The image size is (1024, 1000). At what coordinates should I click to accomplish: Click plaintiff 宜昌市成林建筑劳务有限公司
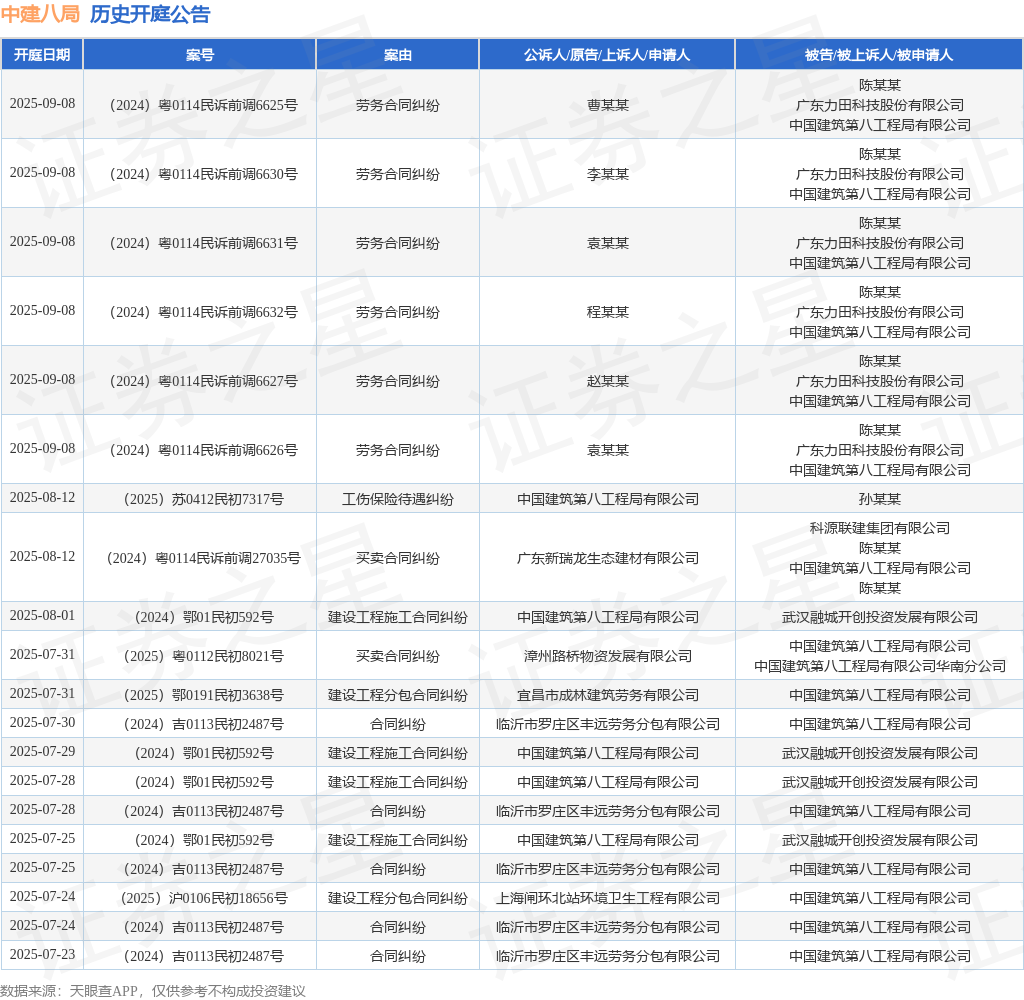(x=607, y=696)
